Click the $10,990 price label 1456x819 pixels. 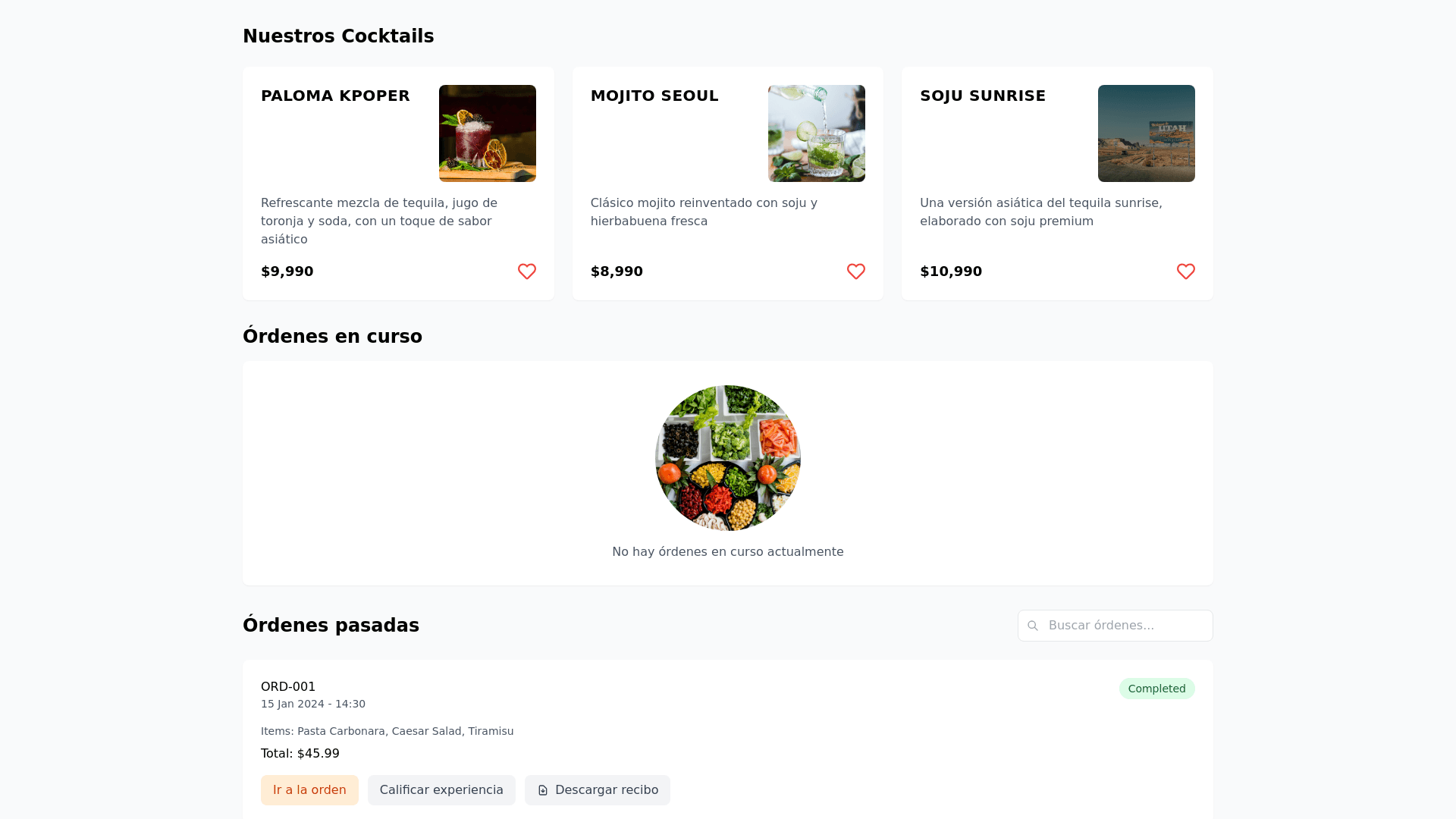951,271
